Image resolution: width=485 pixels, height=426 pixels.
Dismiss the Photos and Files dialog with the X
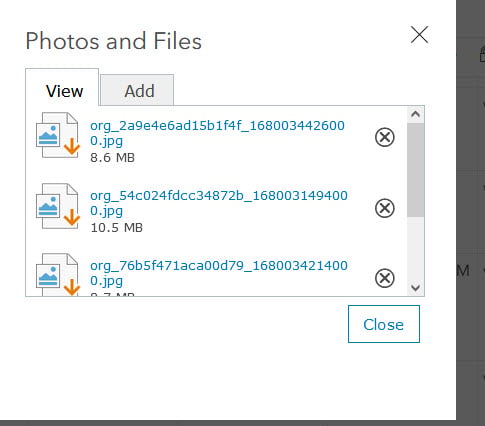(419, 35)
